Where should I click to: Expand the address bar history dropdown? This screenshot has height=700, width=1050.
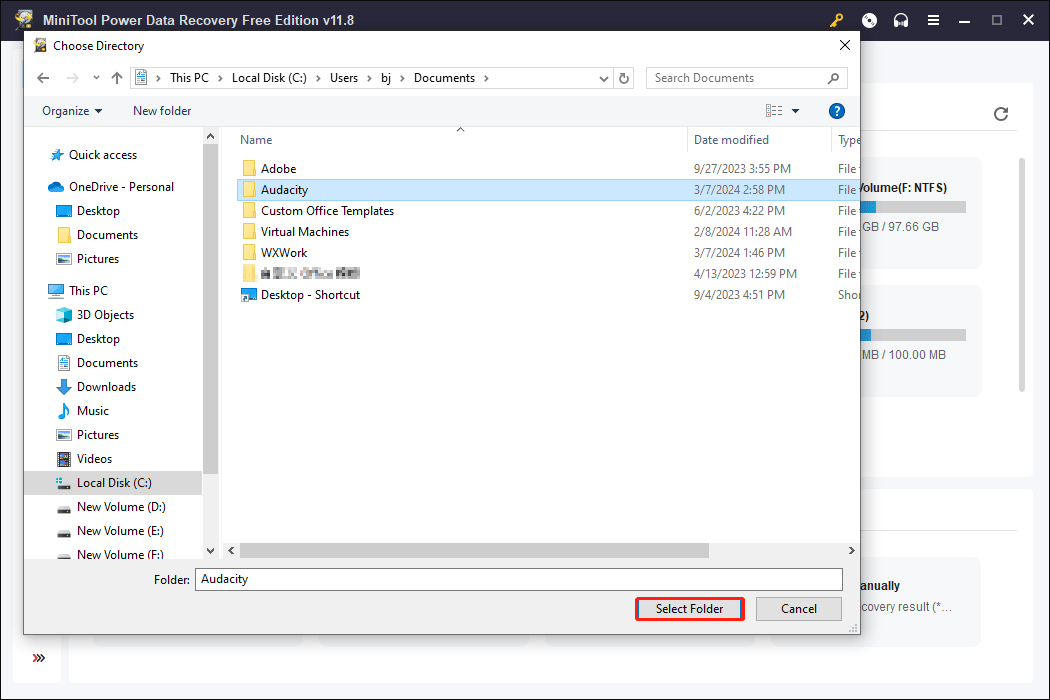click(x=603, y=78)
